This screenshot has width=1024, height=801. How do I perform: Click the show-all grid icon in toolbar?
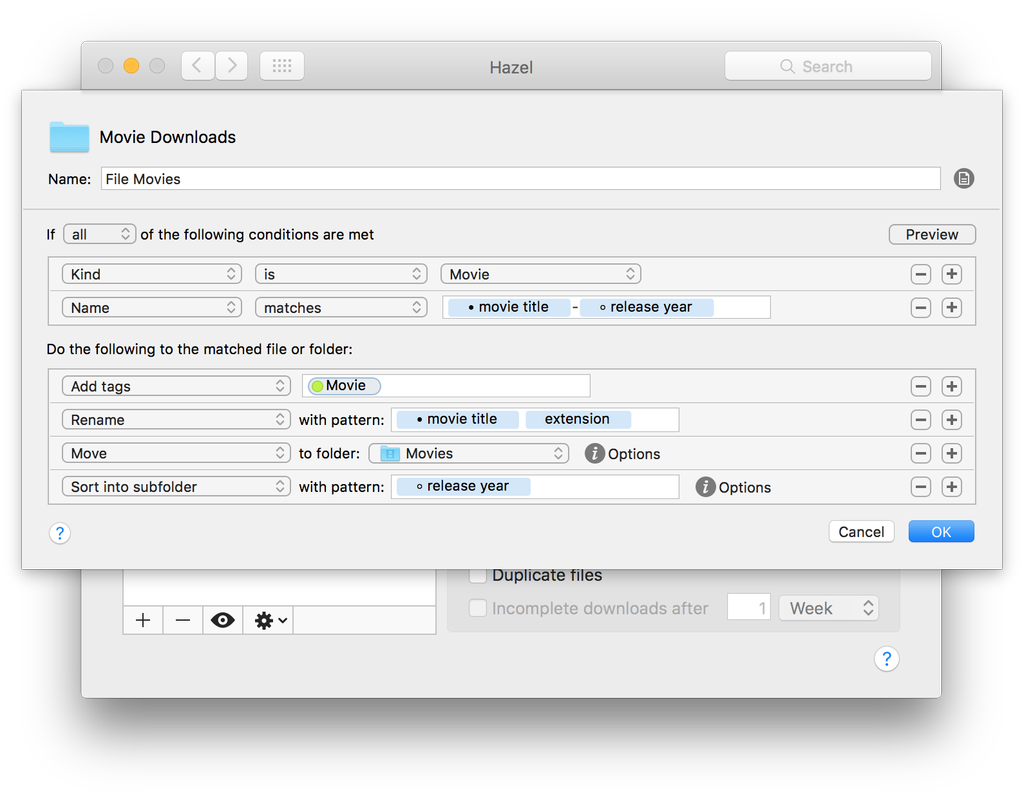point(282,66)
